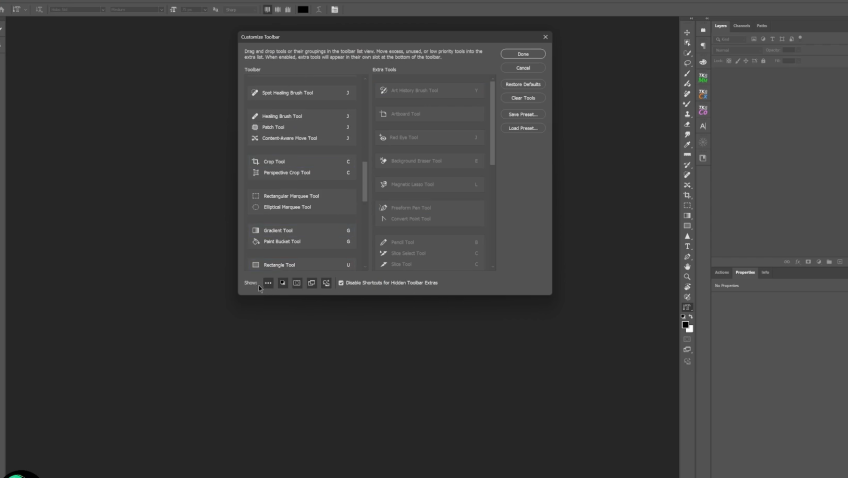The image size is (848, 478).
Task: Click Restore Defaults button
Action: click(523, 84)
